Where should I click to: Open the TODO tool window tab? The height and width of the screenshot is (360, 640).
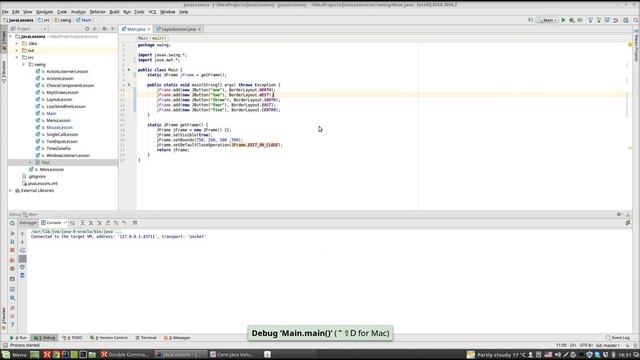click(73, 338)
